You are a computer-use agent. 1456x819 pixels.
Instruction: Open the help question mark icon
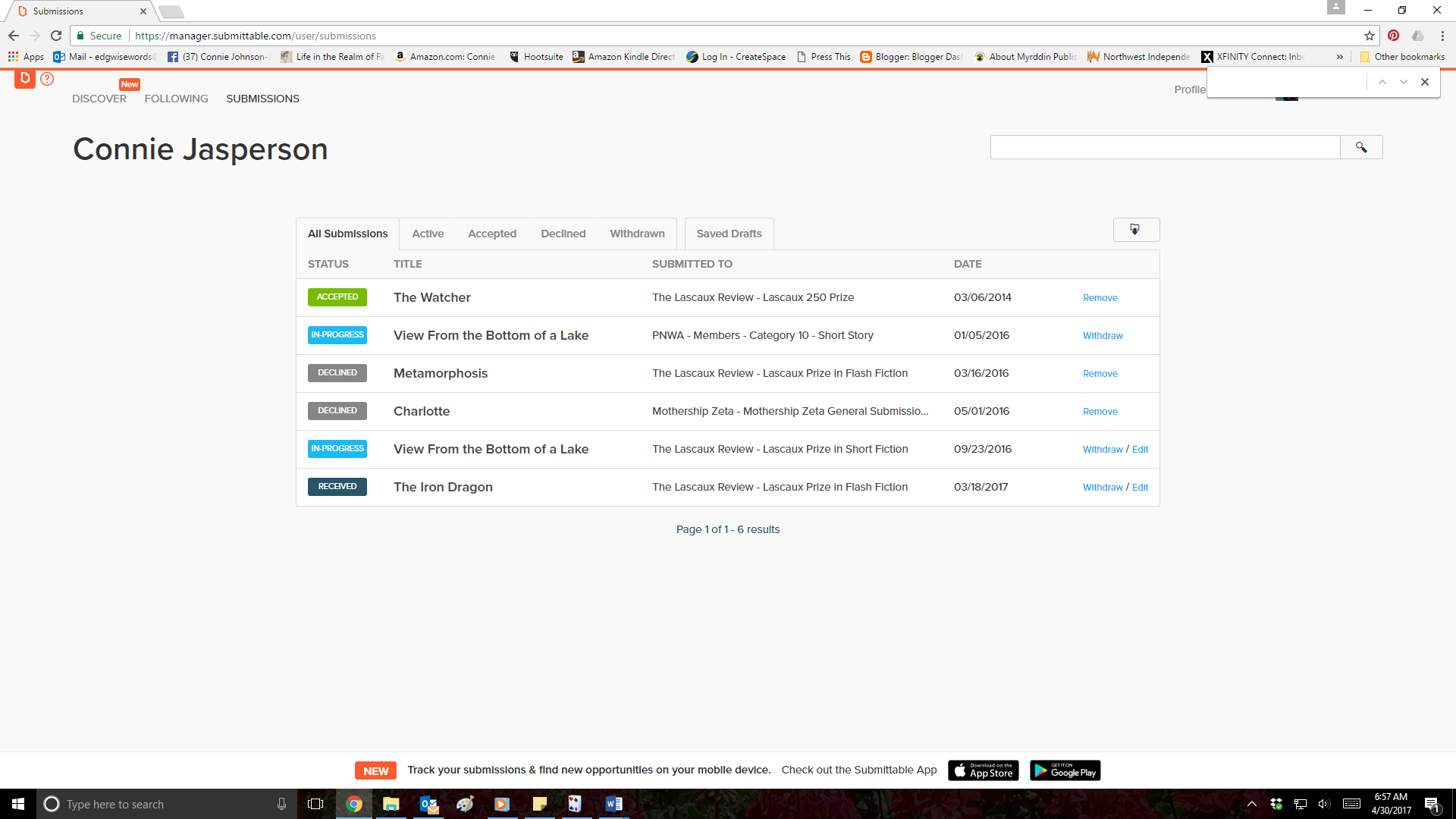coord(47,79)
